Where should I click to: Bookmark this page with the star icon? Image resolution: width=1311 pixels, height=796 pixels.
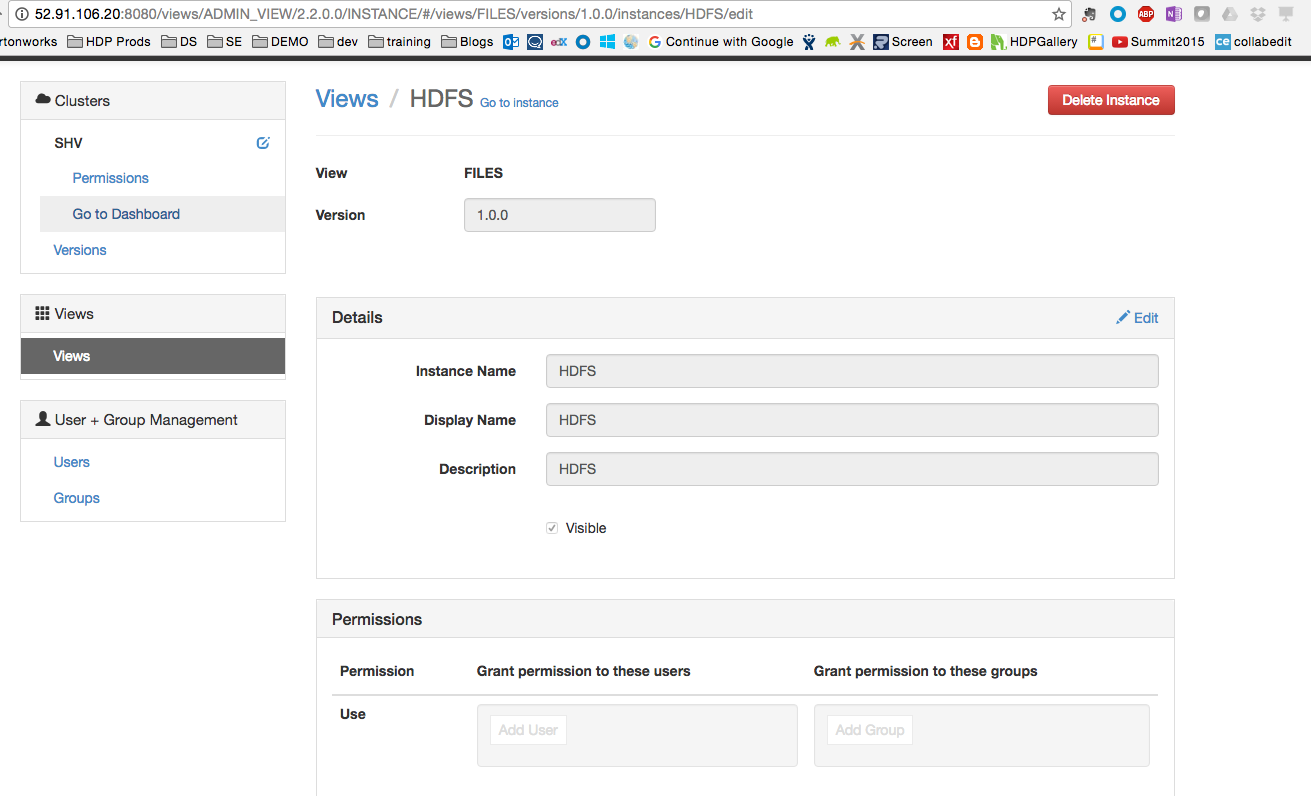click(1058, 14)
